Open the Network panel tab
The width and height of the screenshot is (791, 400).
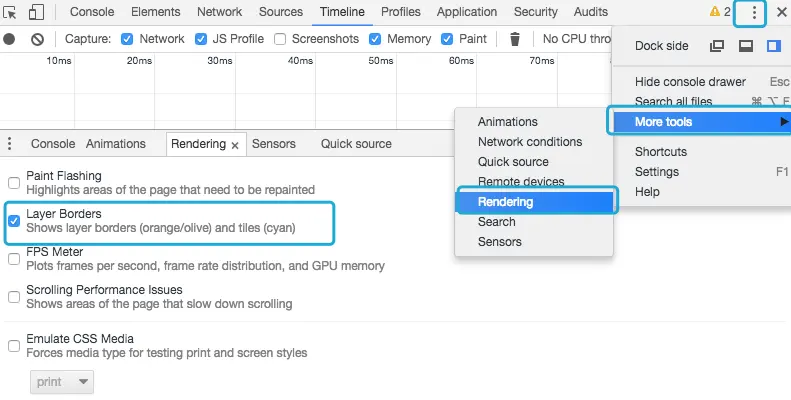[219, 12]
